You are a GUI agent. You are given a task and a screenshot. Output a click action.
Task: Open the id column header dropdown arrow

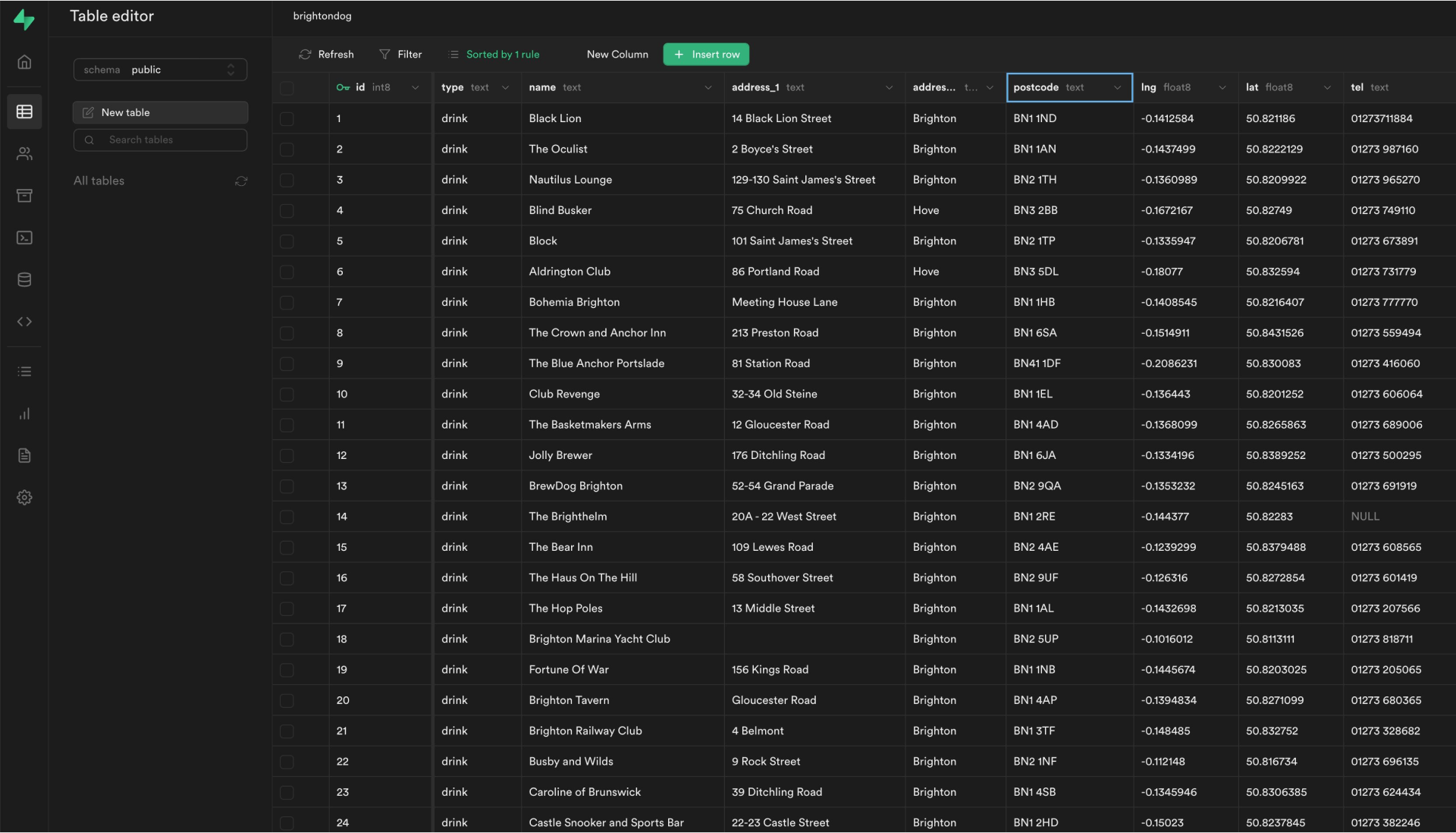[416, 87]
